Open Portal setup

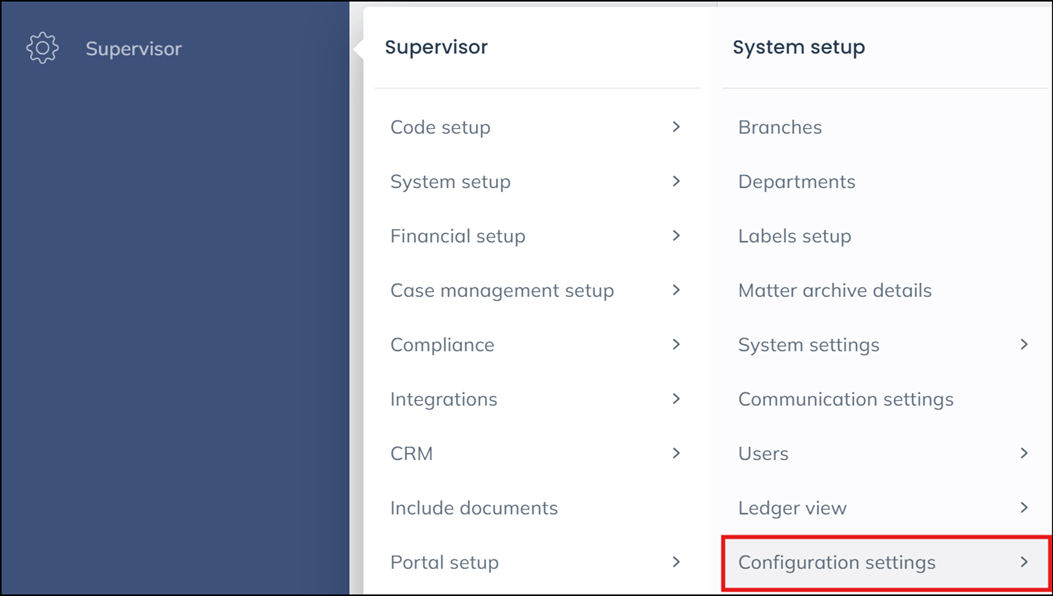pos(444,562)
